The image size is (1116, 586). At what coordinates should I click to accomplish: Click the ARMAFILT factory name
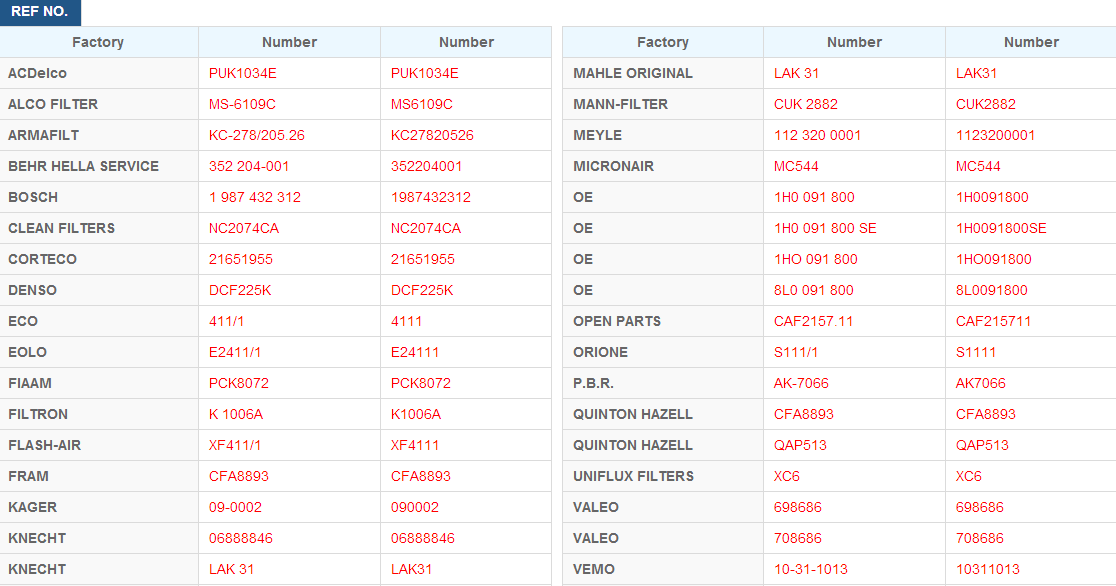[43, 135]
